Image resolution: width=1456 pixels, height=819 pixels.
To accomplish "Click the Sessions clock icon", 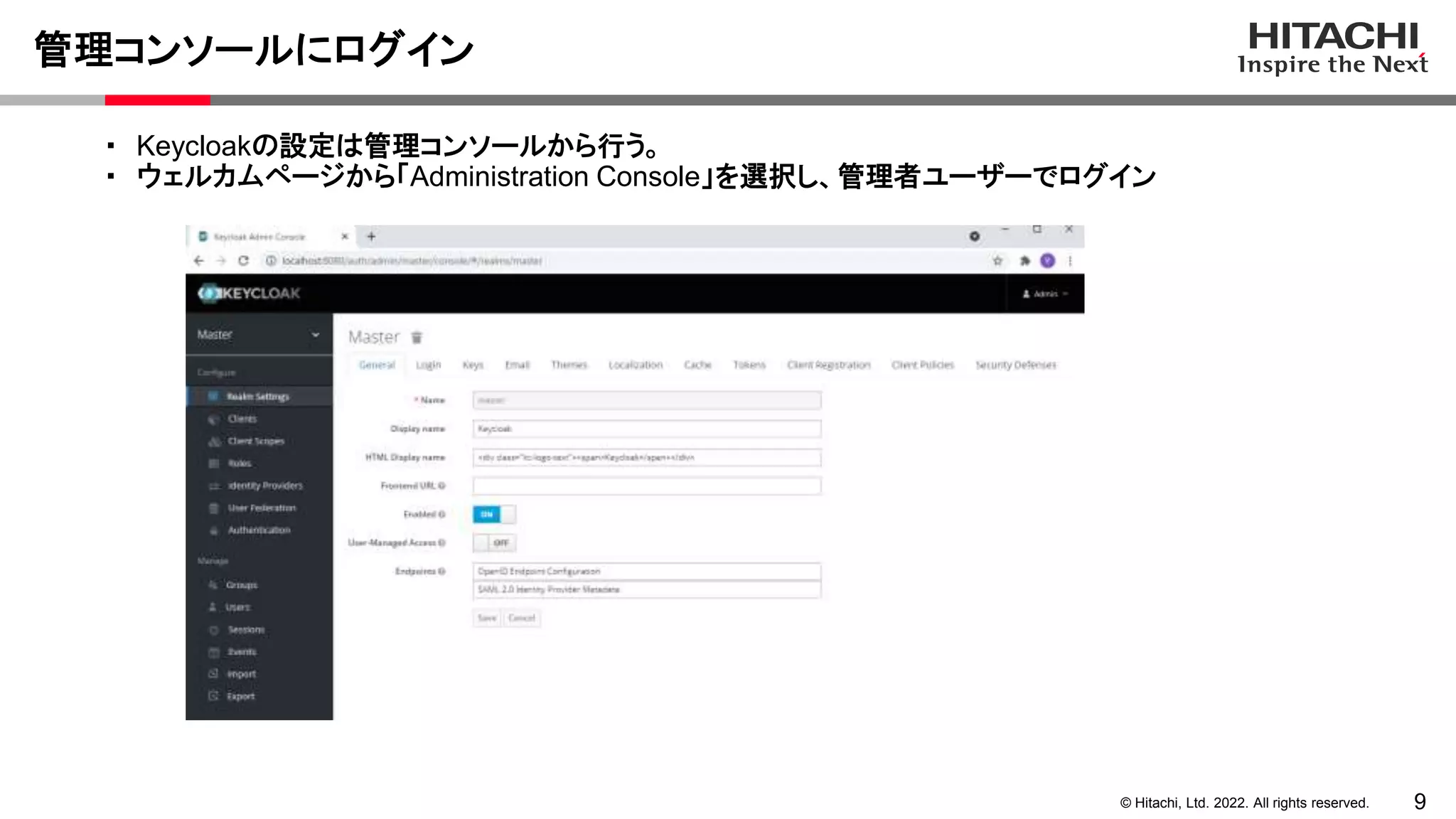I will (213, 630).
